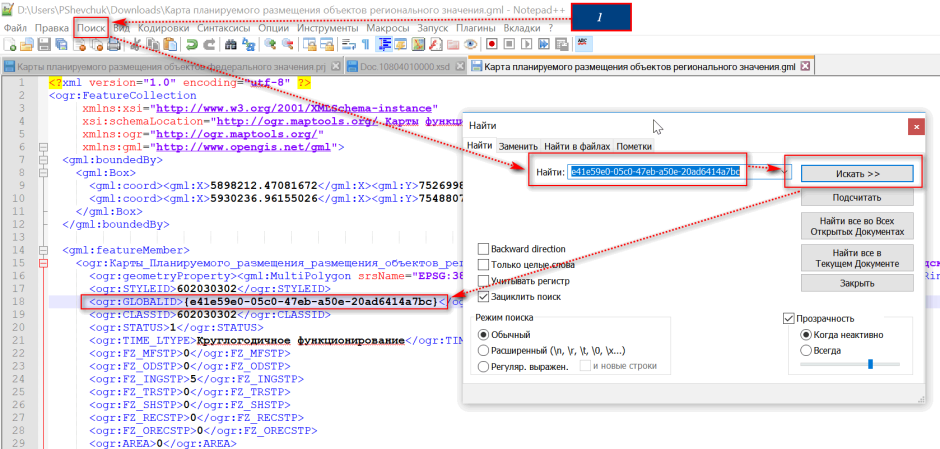Click the Print toolbar icon
940x449 pixels.
coord(114,44)
